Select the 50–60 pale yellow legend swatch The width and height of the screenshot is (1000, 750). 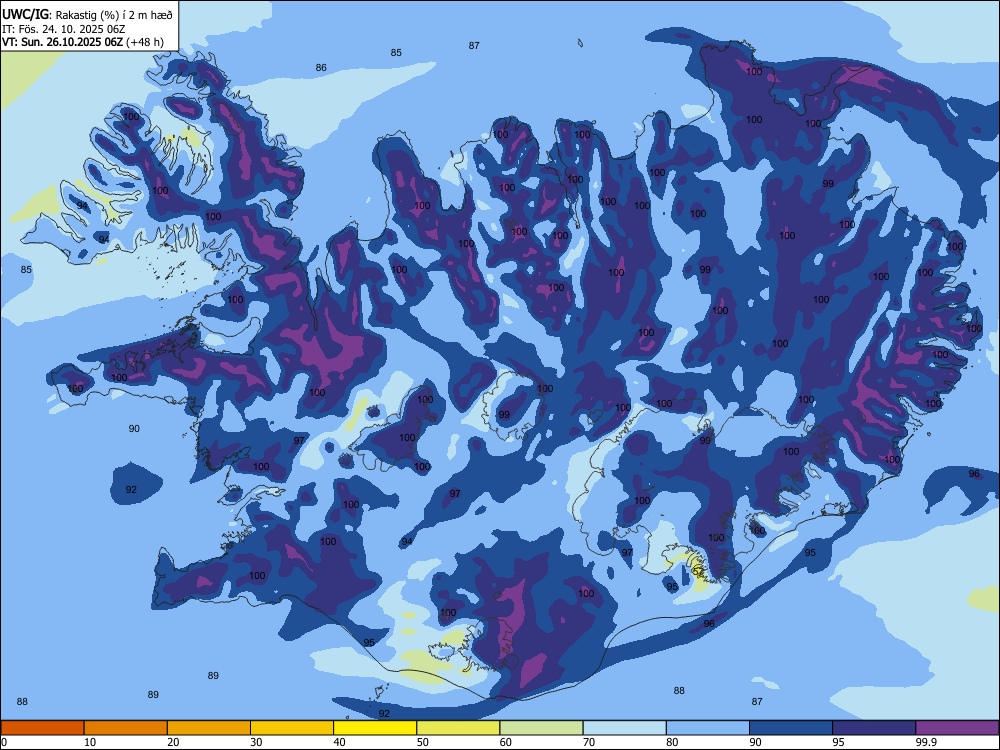(x=458, y=728)
